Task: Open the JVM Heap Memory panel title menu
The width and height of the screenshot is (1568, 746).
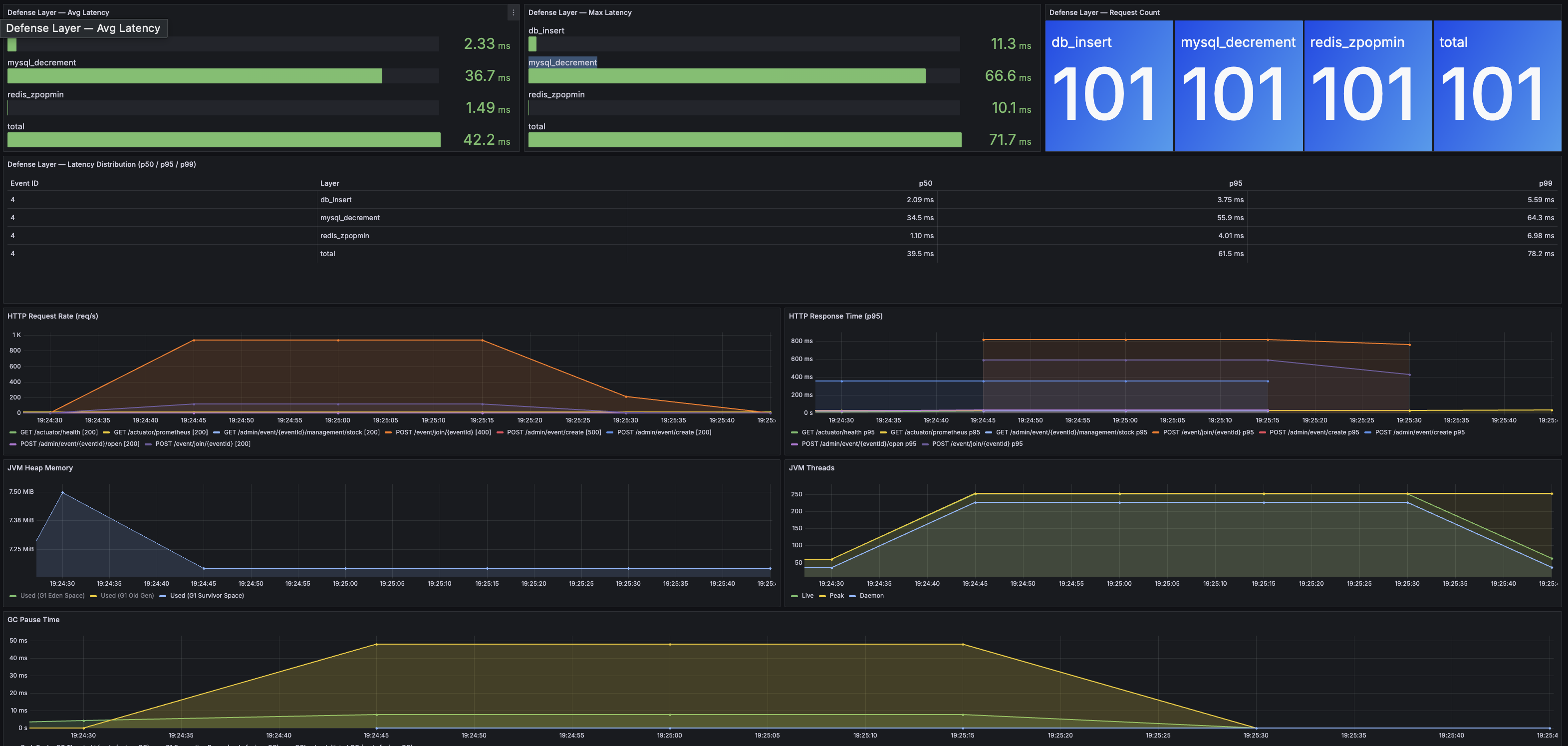Action: pos(39,468)
